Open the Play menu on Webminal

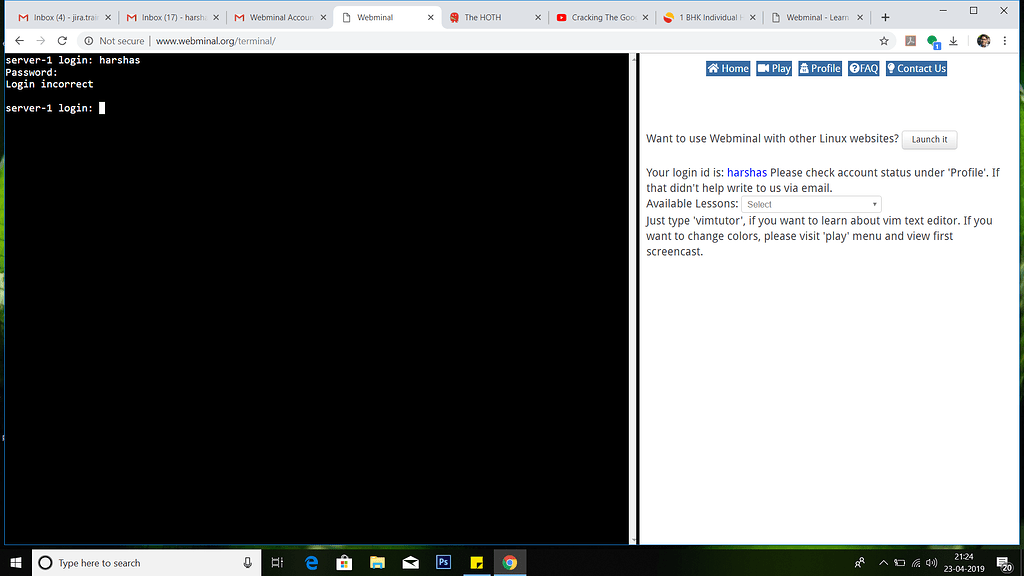coord(775,68)
